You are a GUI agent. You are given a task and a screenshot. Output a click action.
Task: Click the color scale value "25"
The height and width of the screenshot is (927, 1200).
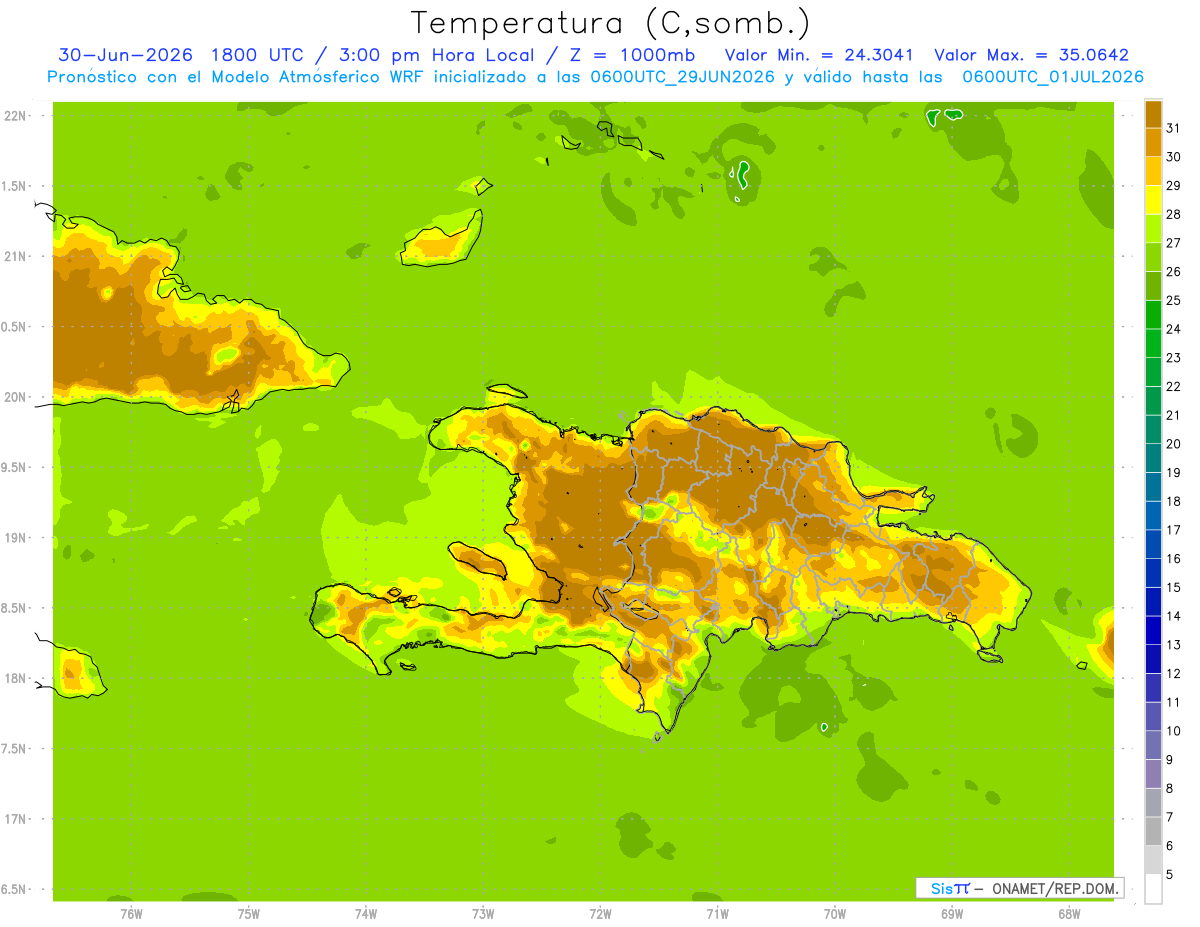point(1174,300)
